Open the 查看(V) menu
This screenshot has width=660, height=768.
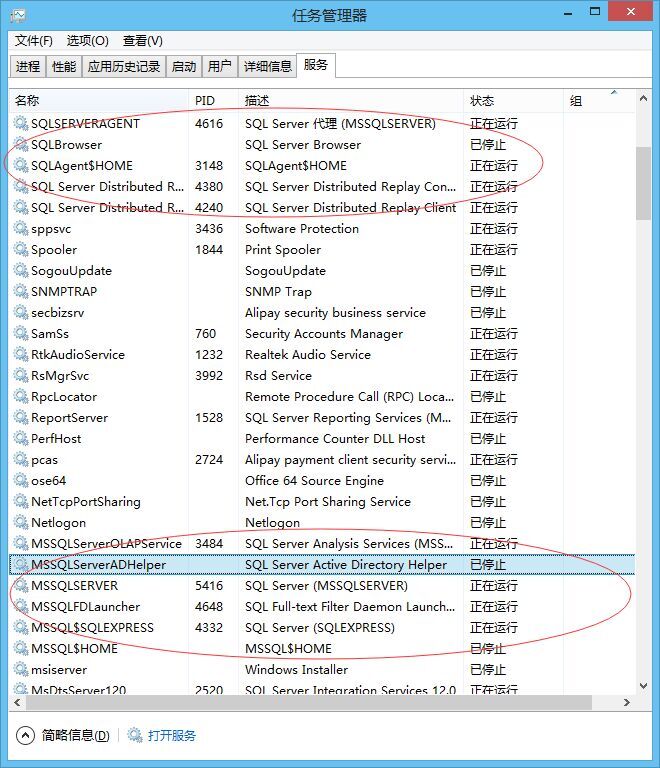(142, 41)
